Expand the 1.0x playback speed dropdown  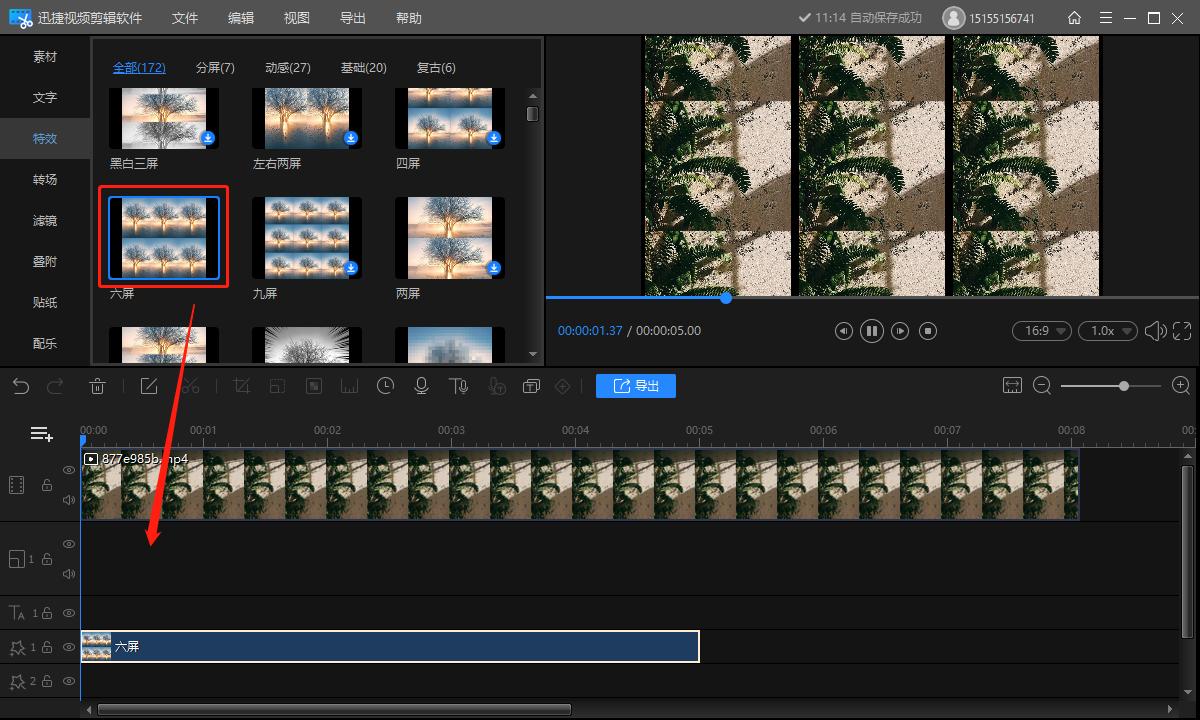point(1109,331)
